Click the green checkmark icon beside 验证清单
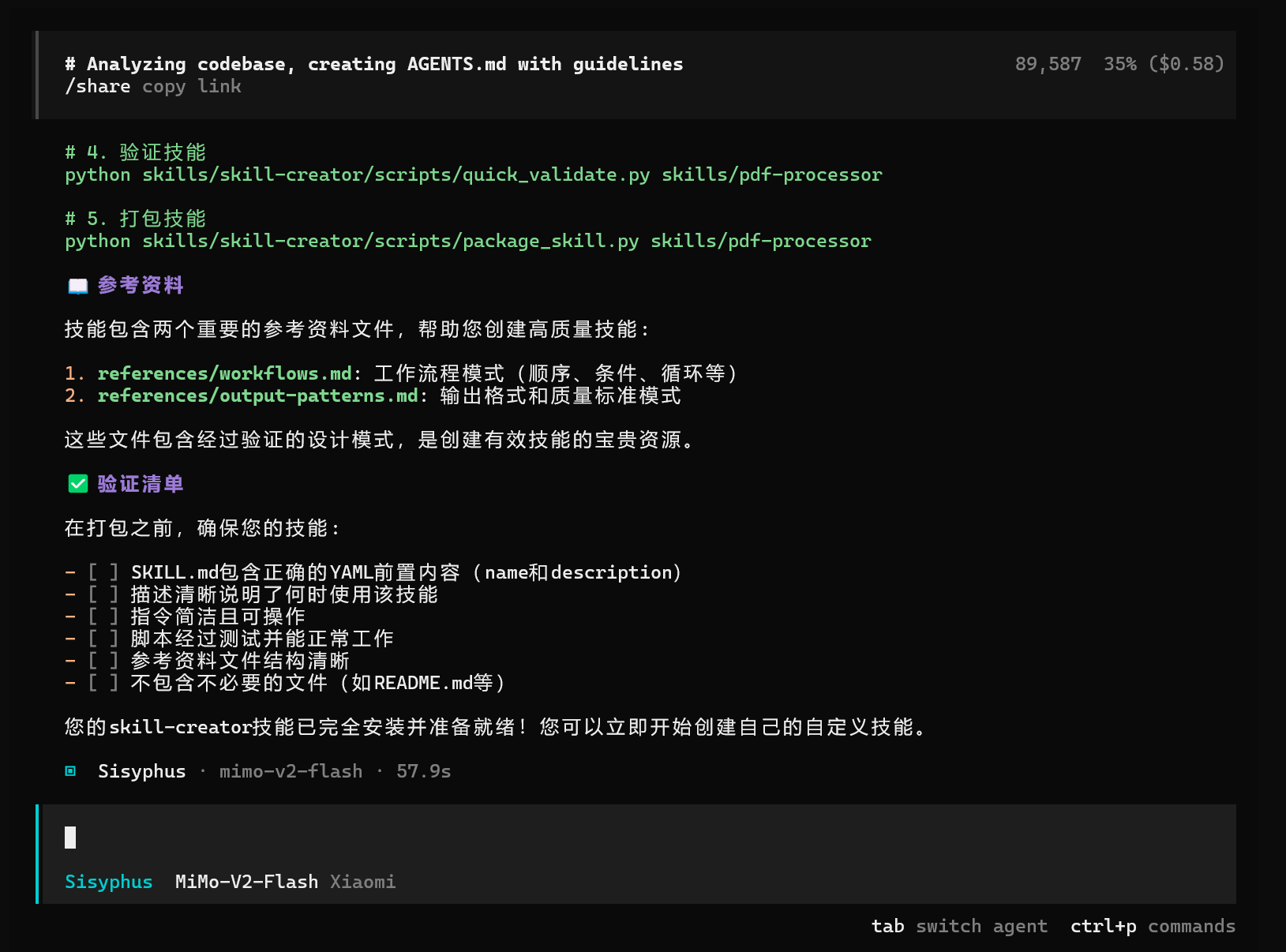Image resolution: width=1286 pixels, height=952 pixels. 77,484
